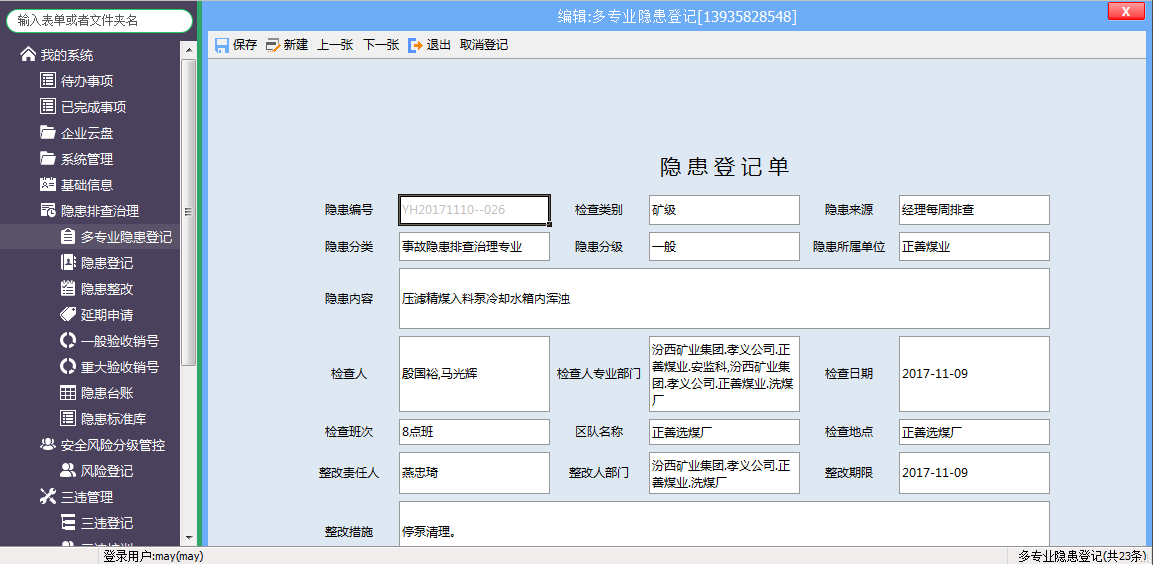
Task: Click the 整改期限 date field
Action: [974, 472]
